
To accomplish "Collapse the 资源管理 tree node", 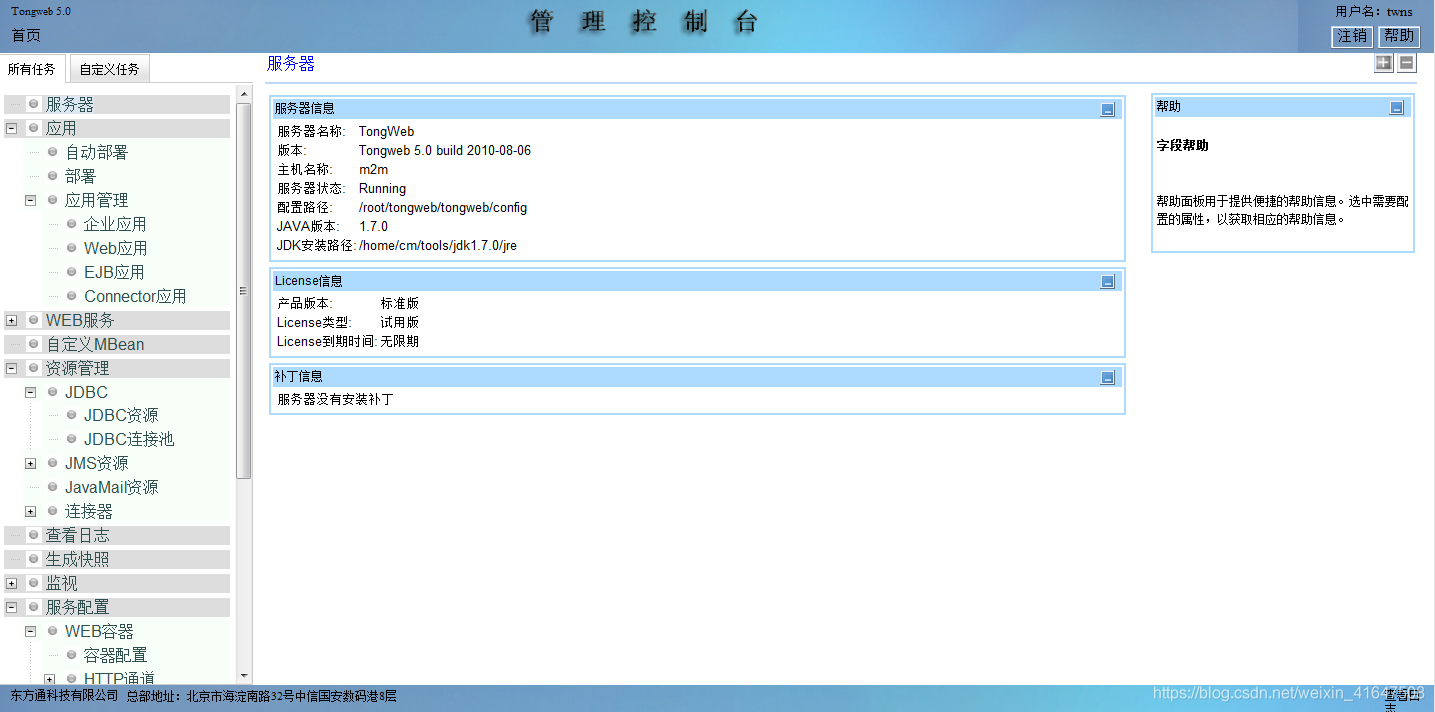I will [x=11, y=368].
